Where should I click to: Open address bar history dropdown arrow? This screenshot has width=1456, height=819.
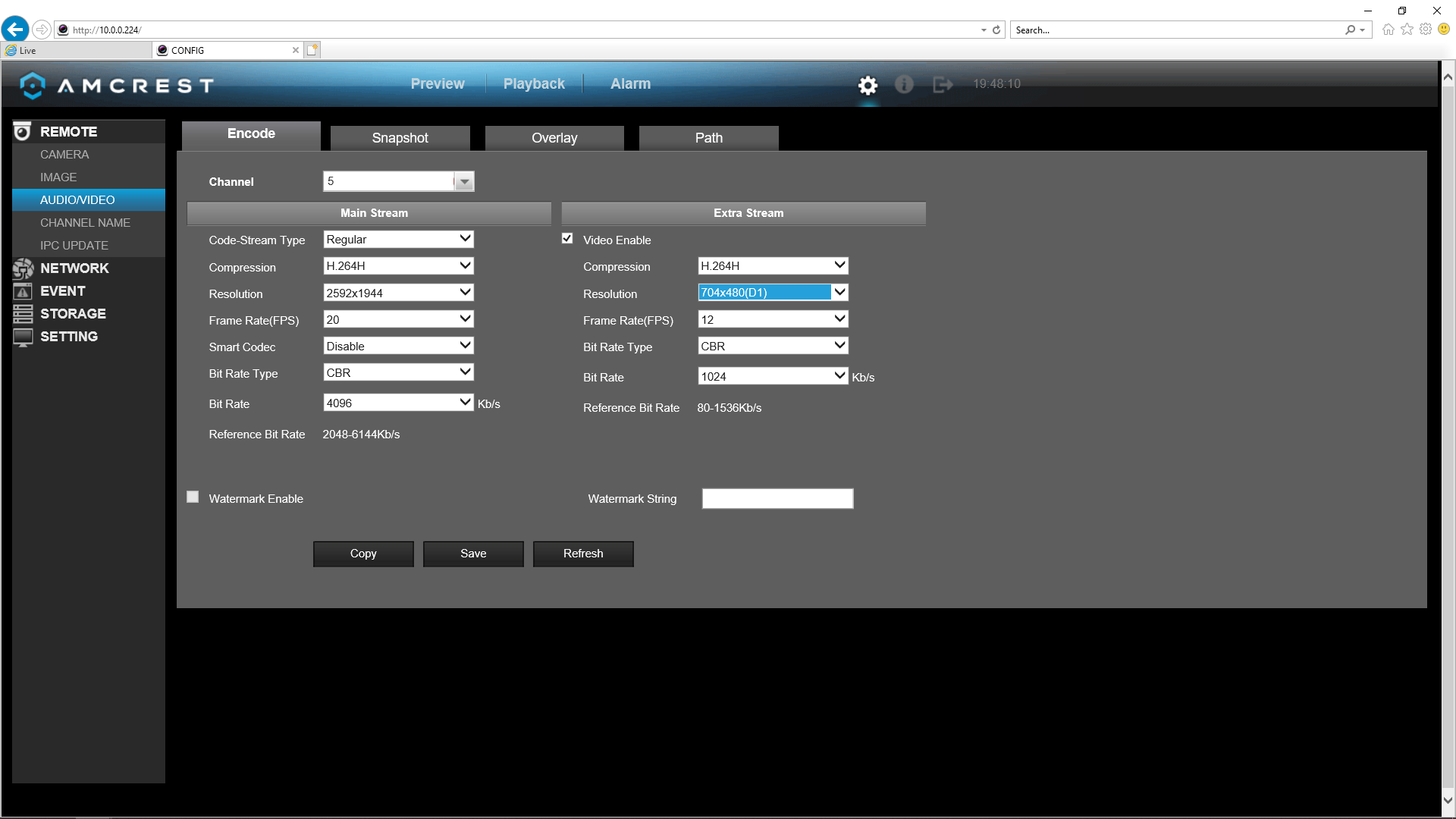click(984, 30)
